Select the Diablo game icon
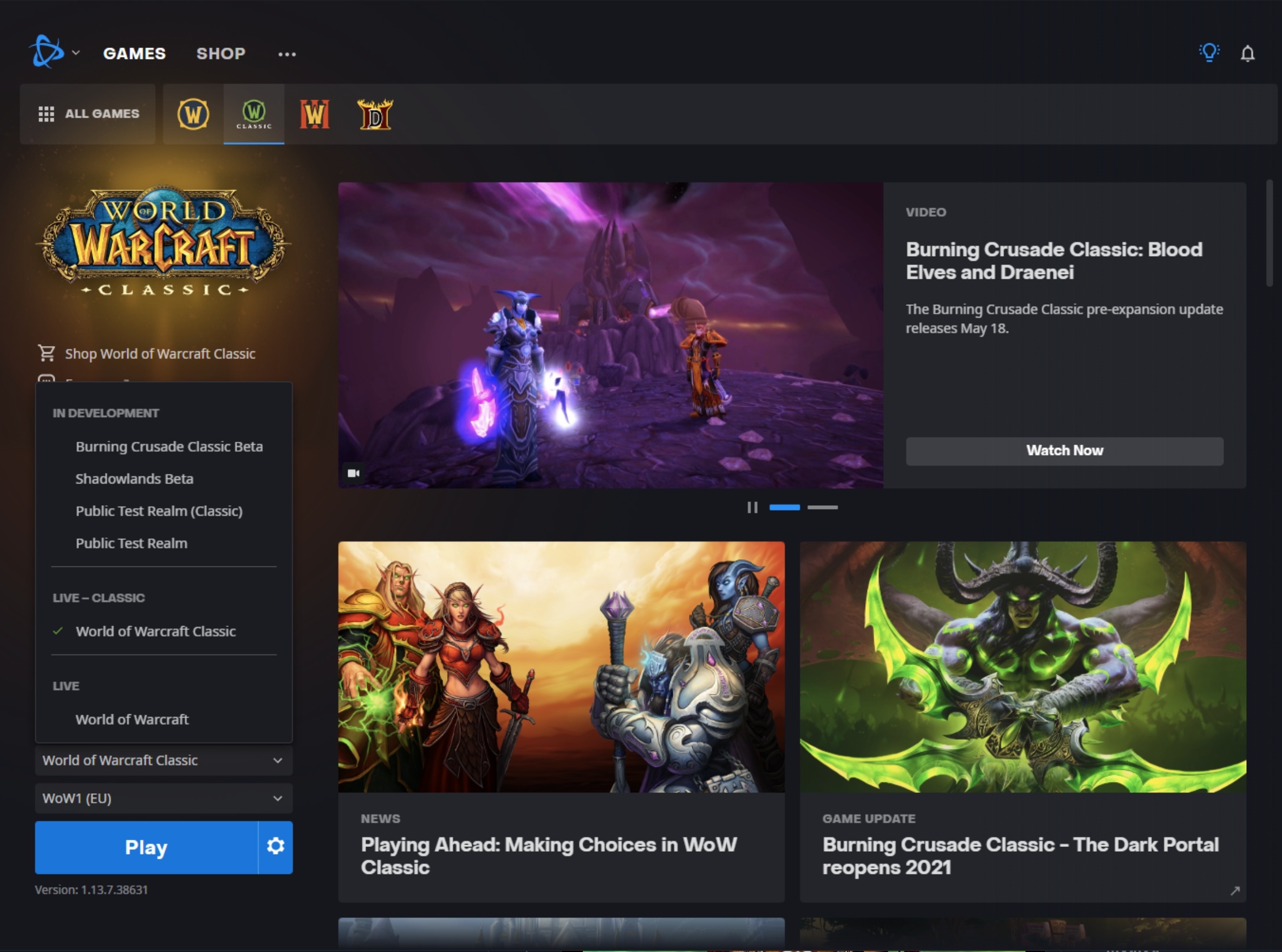The width and height of the screenshot is (1282, 952). click(x=375, y=114)
